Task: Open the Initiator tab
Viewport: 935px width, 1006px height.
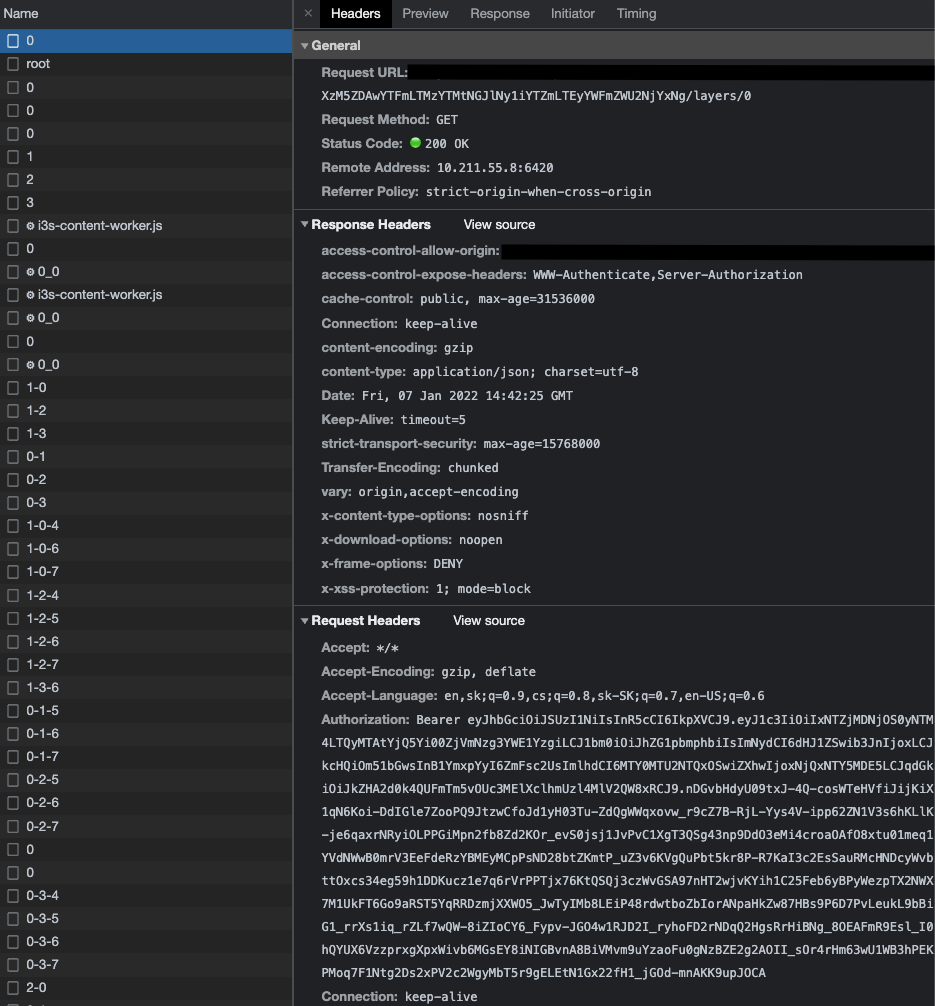Action: (572, 13)
